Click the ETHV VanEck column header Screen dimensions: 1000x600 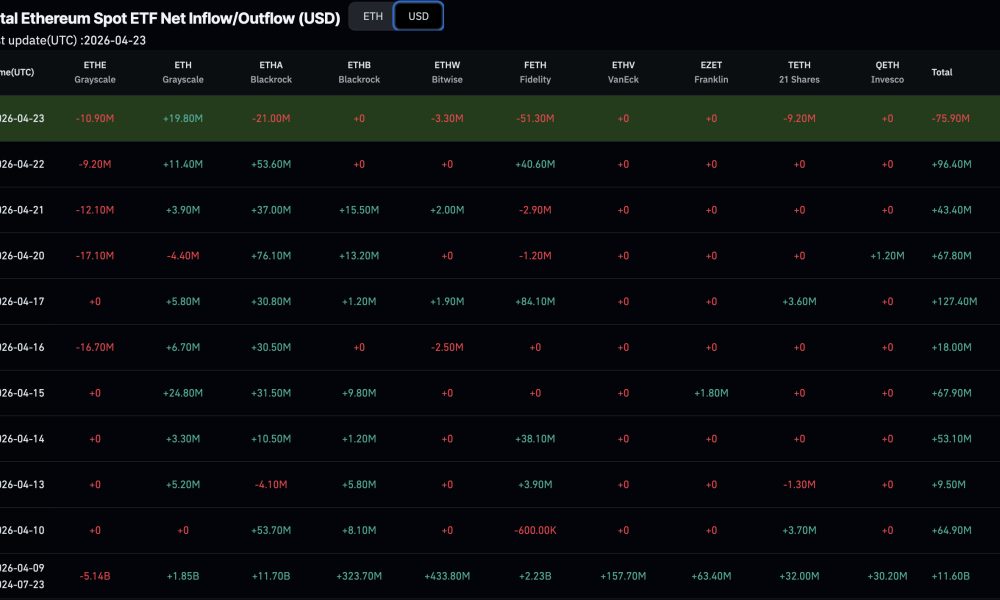point(622,72)
